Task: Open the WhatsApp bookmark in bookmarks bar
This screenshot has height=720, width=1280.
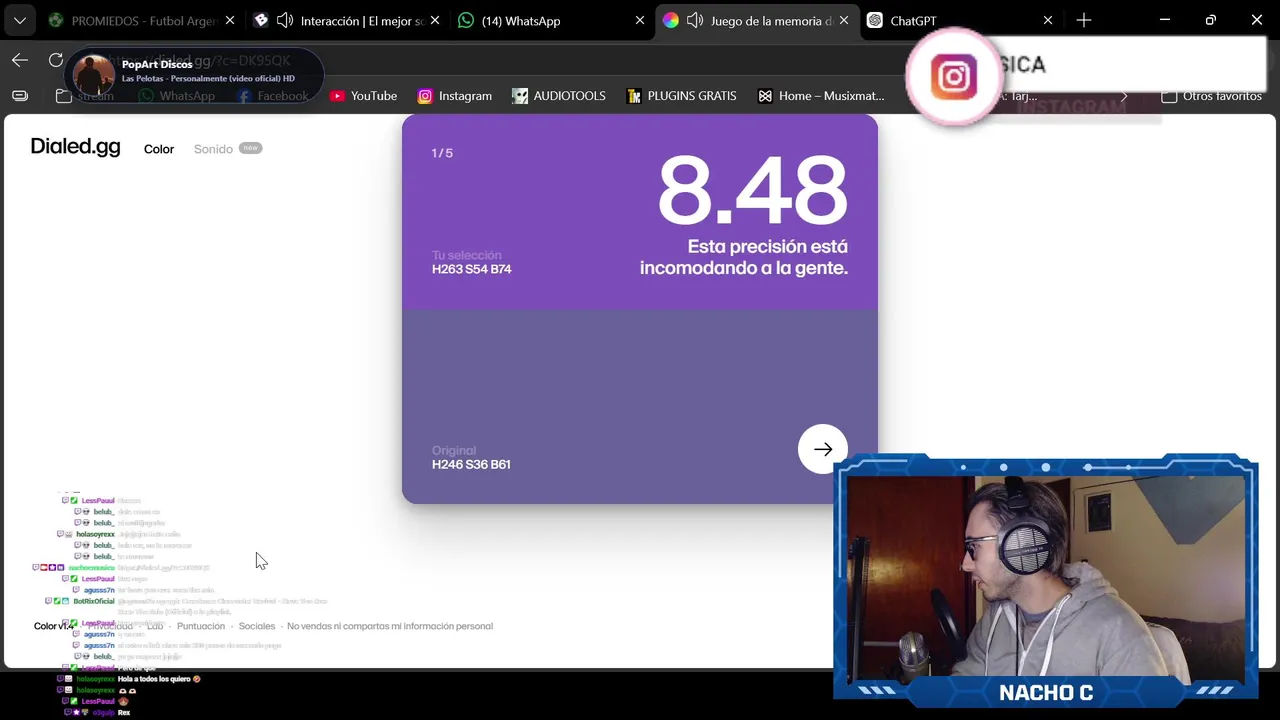Action: [177, 96]
